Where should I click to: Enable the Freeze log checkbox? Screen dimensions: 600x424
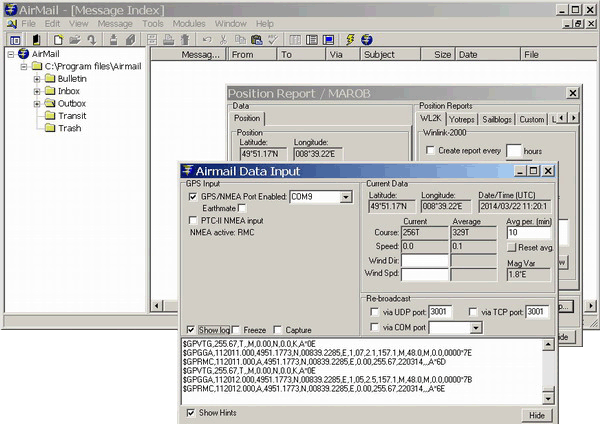[x=236, y=330]
